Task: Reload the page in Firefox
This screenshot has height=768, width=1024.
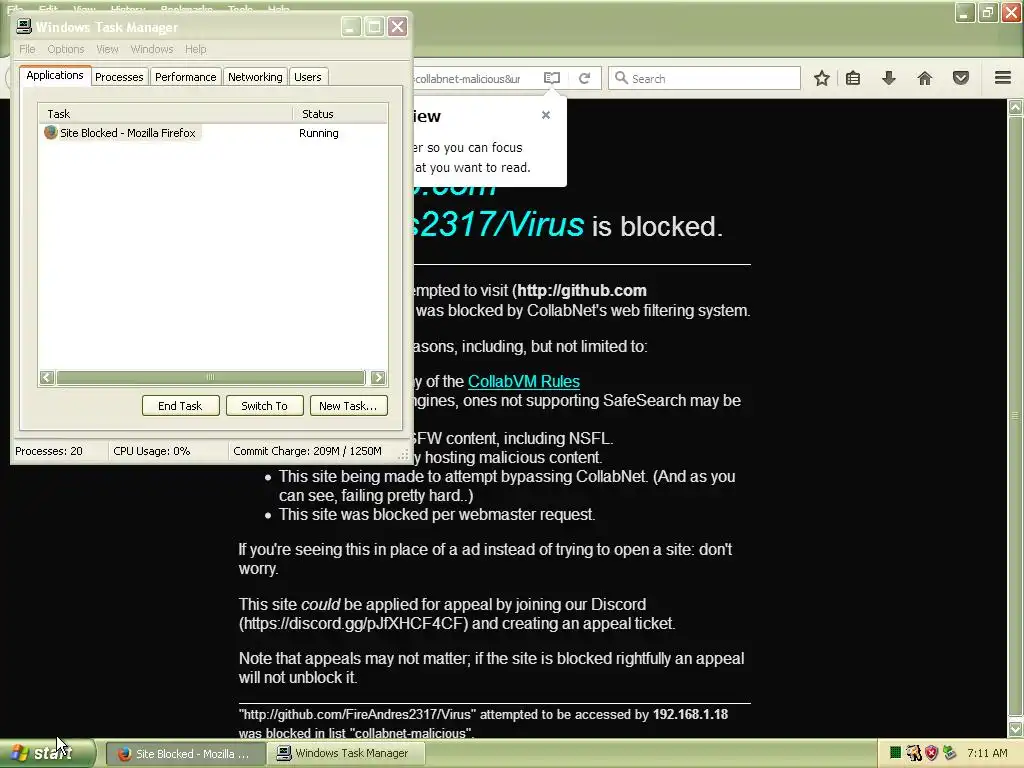Action: tap(584, 78)
